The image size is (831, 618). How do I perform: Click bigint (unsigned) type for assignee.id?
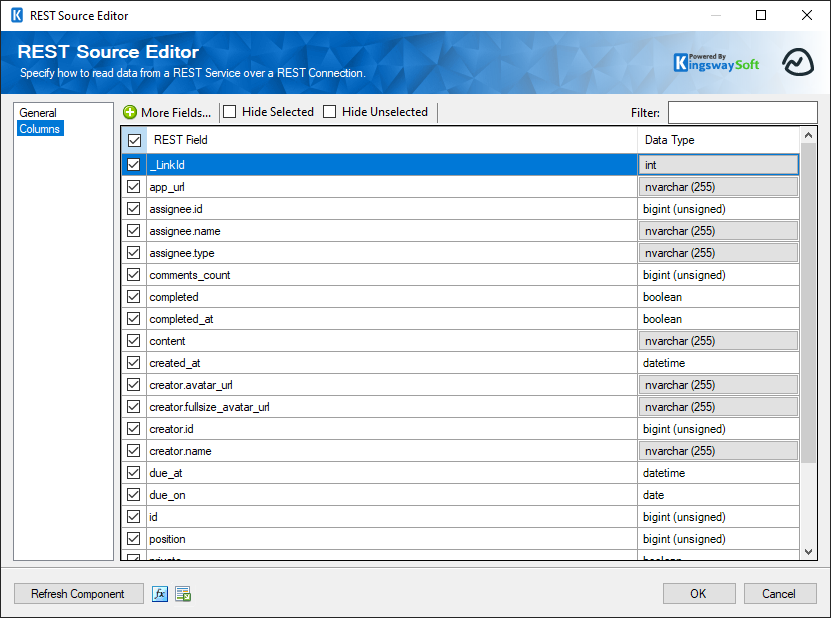click(x=684, y=209)
